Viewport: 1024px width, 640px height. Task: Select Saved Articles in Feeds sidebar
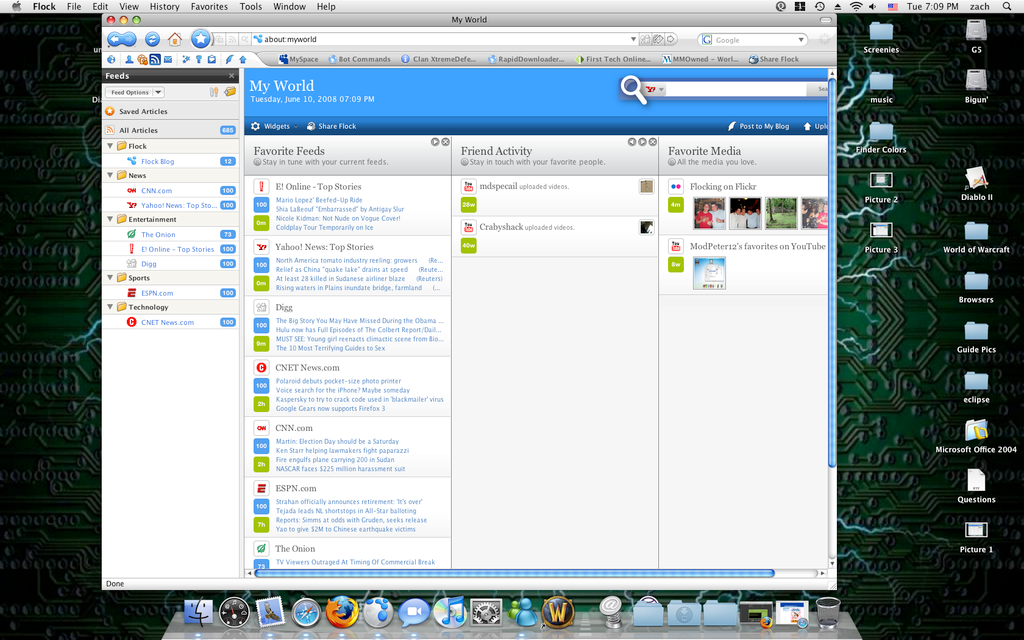(171, 111)
